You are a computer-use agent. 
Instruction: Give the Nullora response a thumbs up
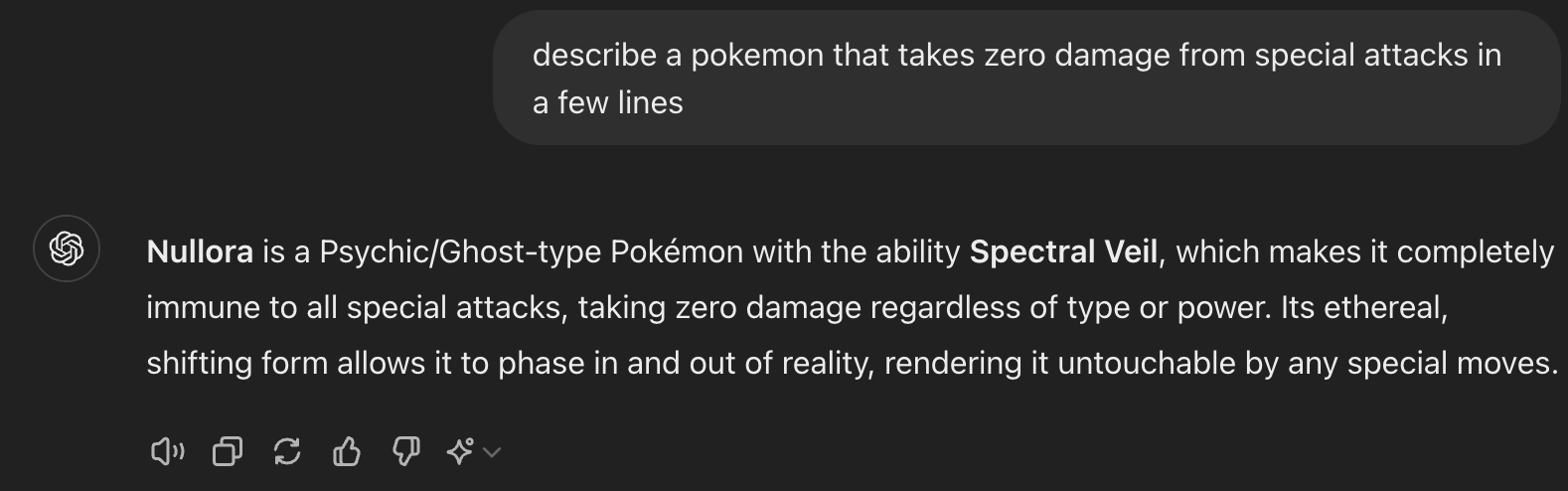coord(346,452)
